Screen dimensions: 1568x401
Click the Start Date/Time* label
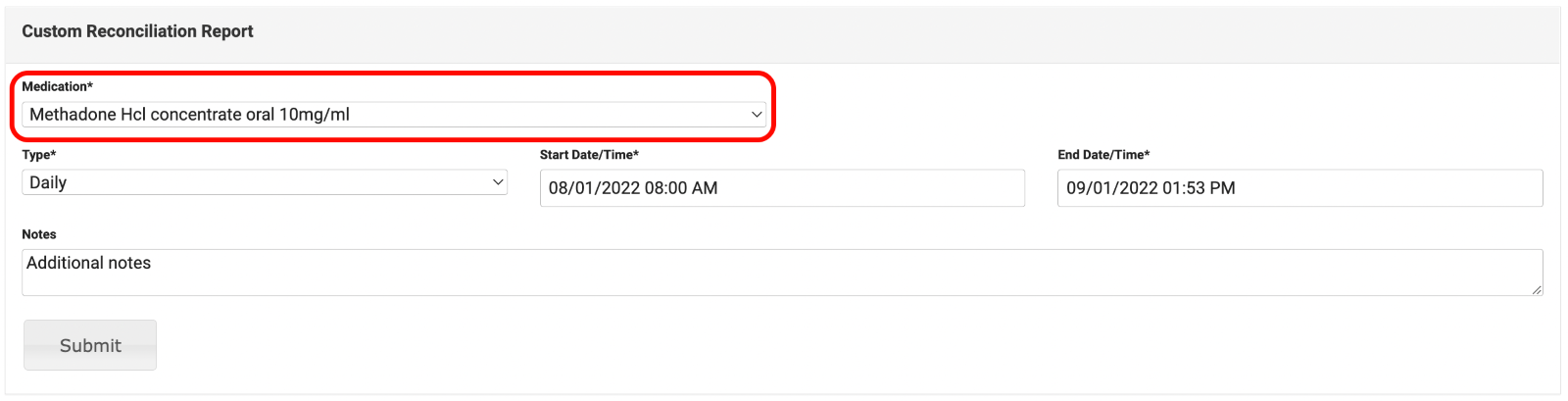[589, 155]
